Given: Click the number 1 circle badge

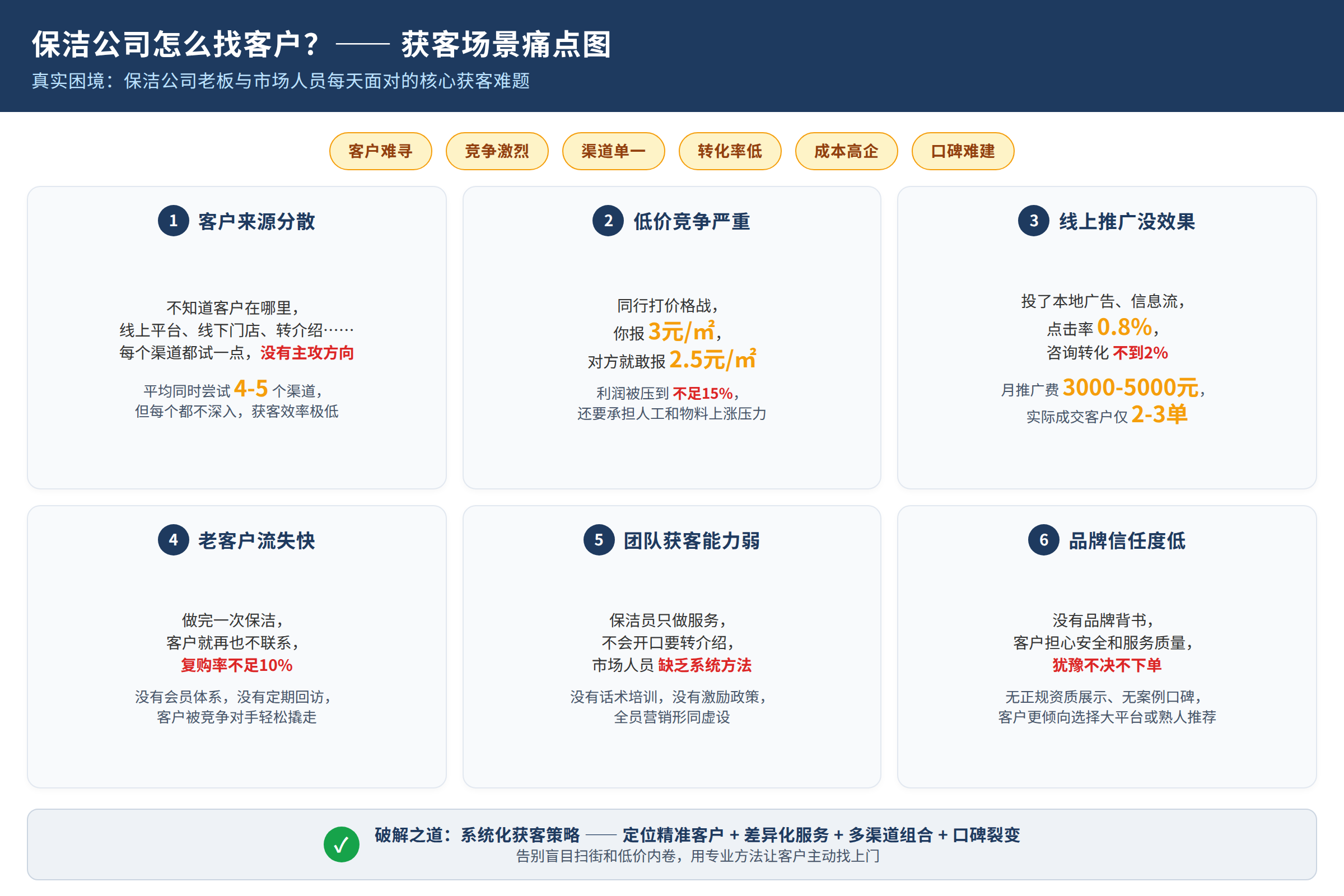Looking at the screenshot, I should 173,221.
